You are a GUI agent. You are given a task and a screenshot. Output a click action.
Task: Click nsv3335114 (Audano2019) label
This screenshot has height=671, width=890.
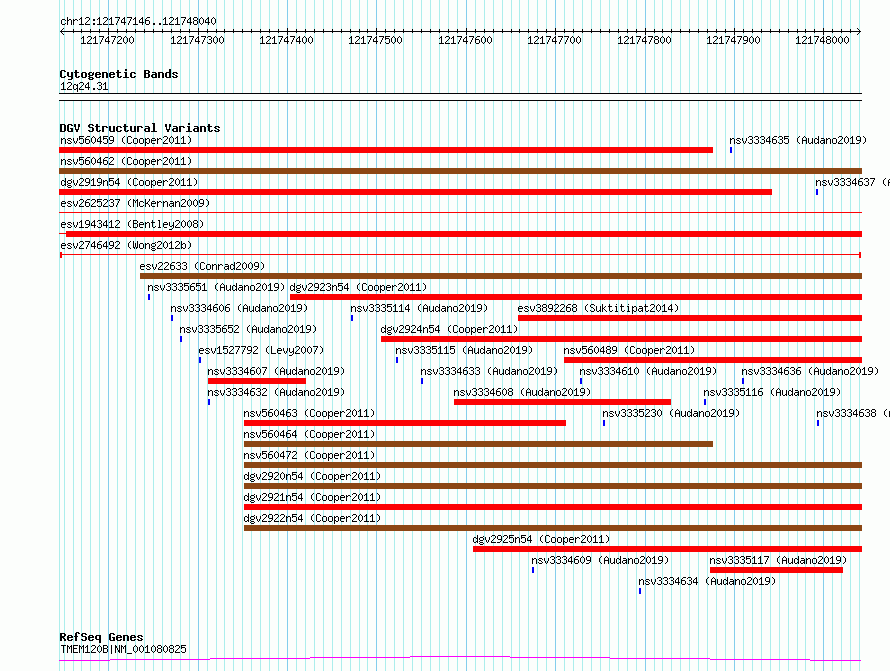pyautogui.click(x=419, y=308)
